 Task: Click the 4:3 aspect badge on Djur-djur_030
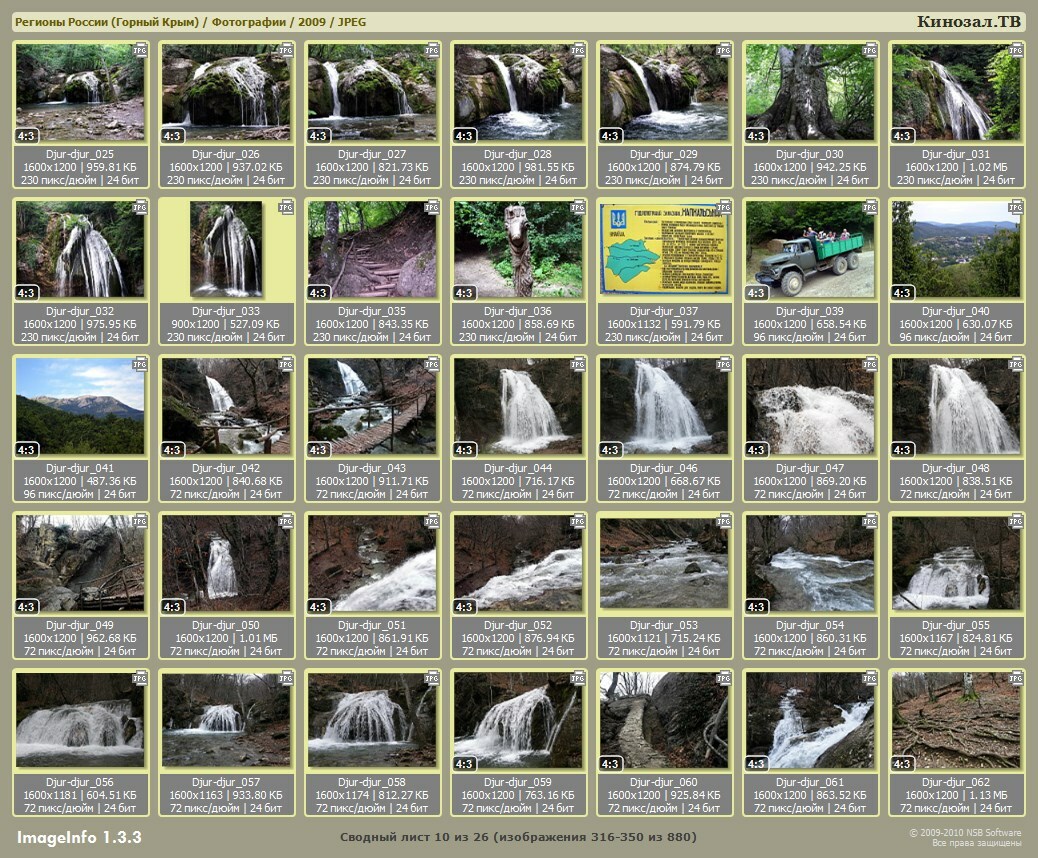point(756,136)
